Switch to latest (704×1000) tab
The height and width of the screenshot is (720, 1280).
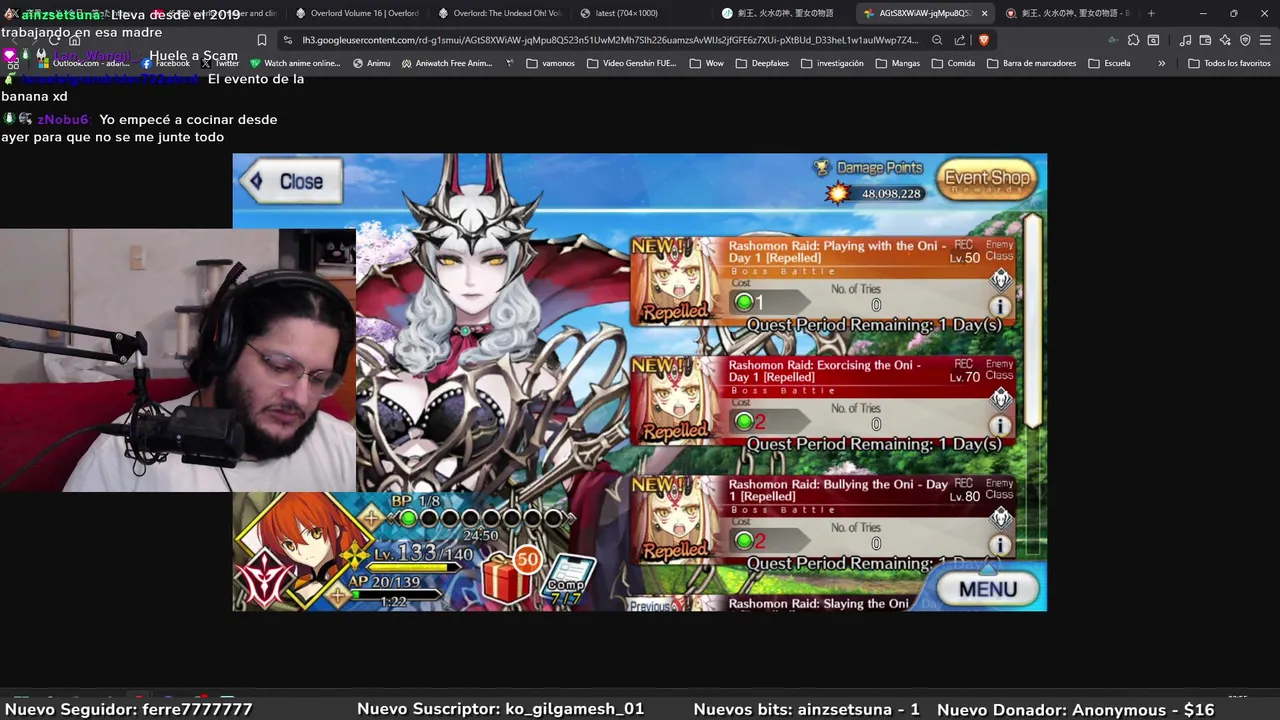coord(641,13)
